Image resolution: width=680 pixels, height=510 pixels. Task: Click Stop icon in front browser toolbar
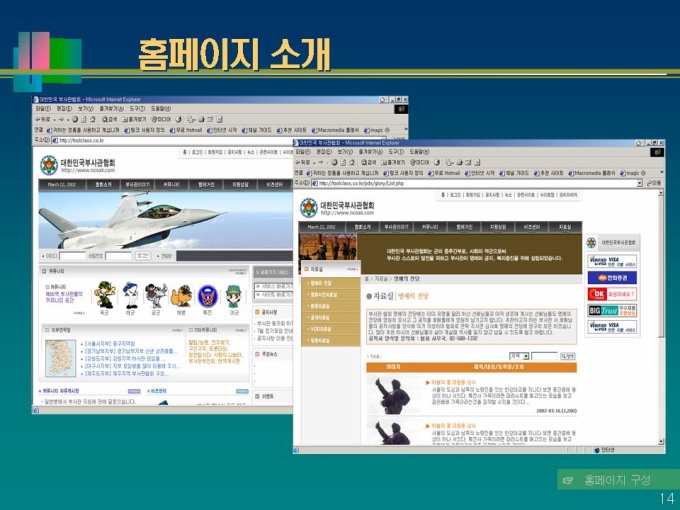click(334, 162)
